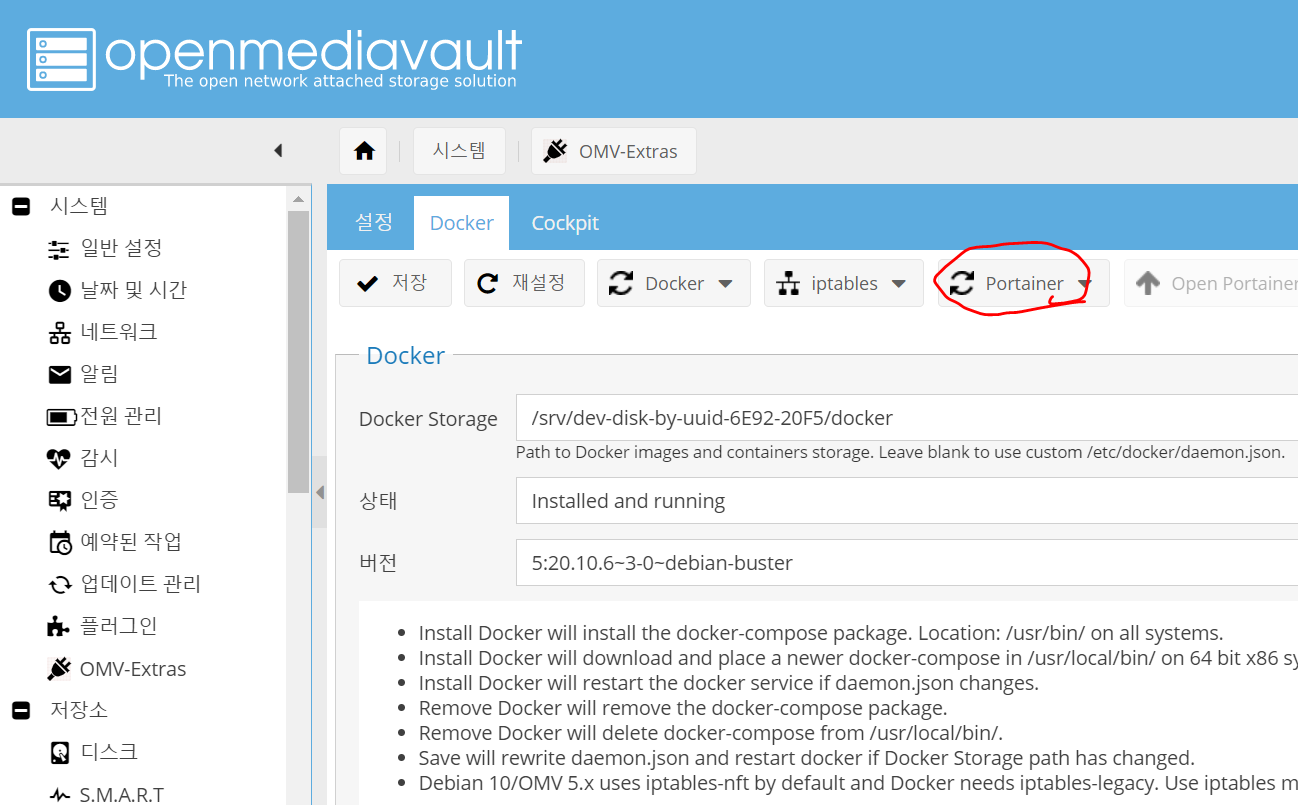Screen dimensions: 1298x805
Task: Select 디스크 text in sidebar
Action: pos(109,752)
